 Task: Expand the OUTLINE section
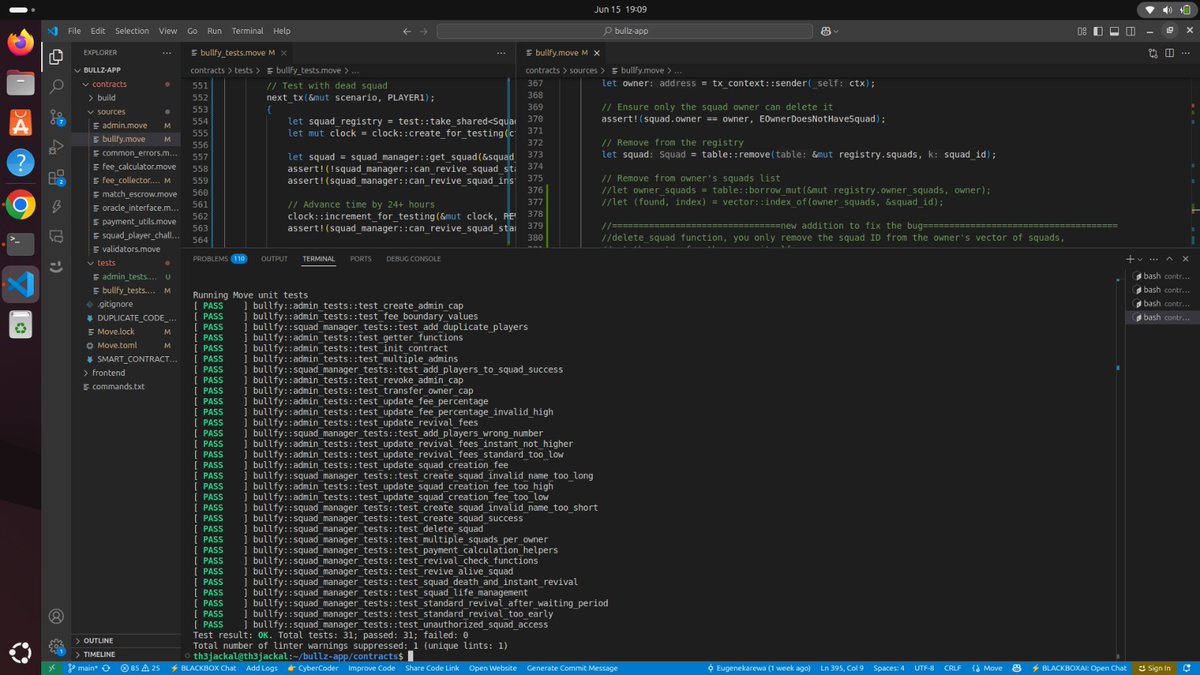coord(98,641)
